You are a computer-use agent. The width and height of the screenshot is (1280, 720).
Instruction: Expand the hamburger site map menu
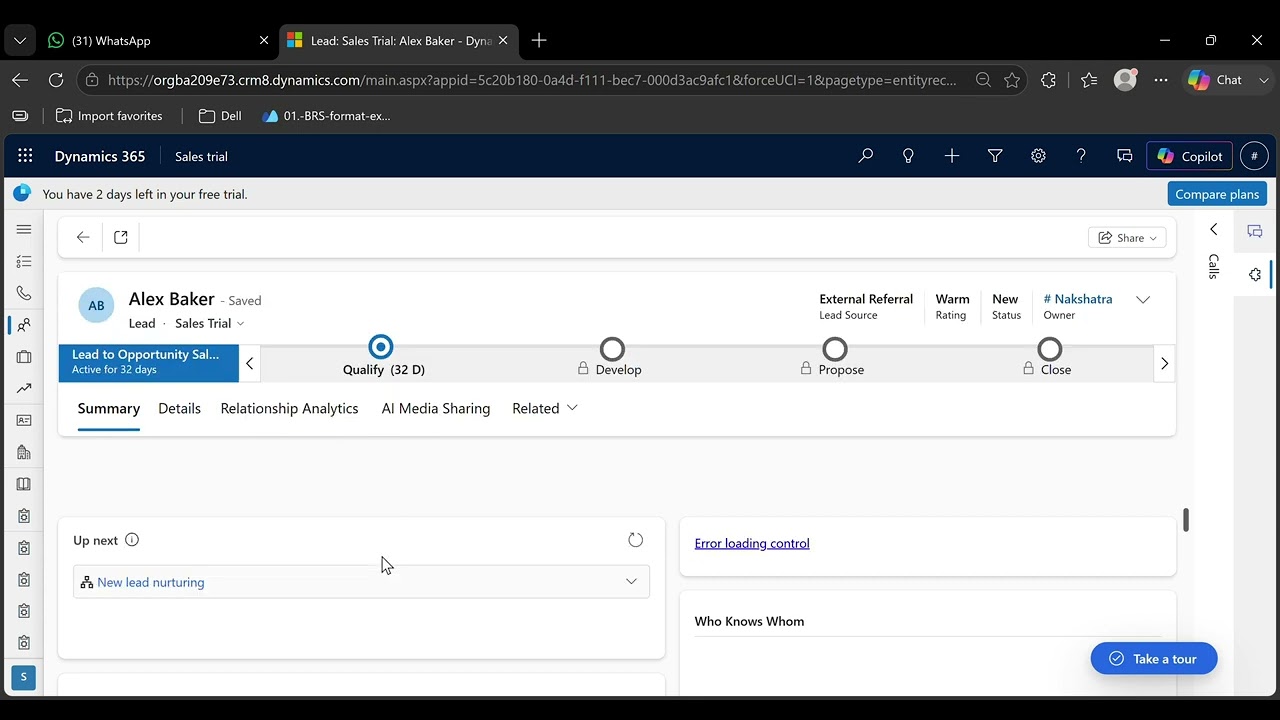tap(24, 229)
